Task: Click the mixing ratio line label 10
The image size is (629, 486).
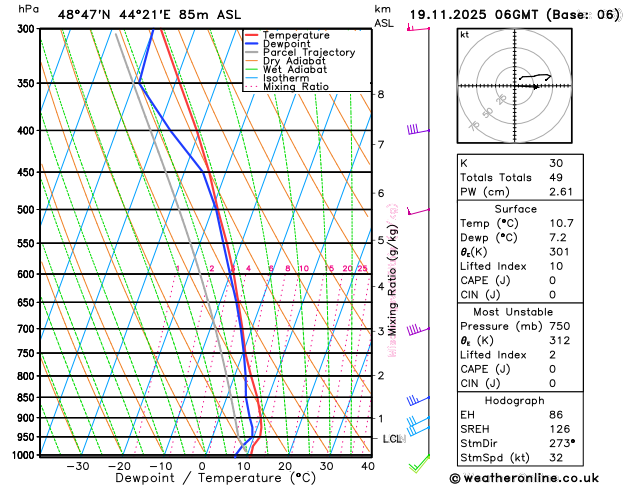Action: pyautogui.click(x=304, y=268)
